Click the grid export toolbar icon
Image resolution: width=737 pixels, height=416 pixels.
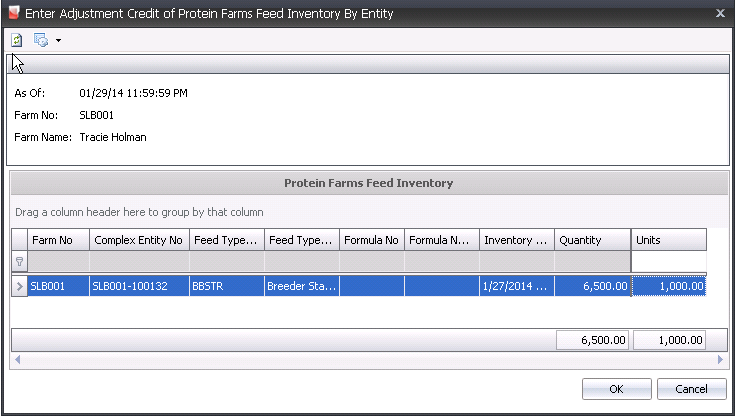41,40
